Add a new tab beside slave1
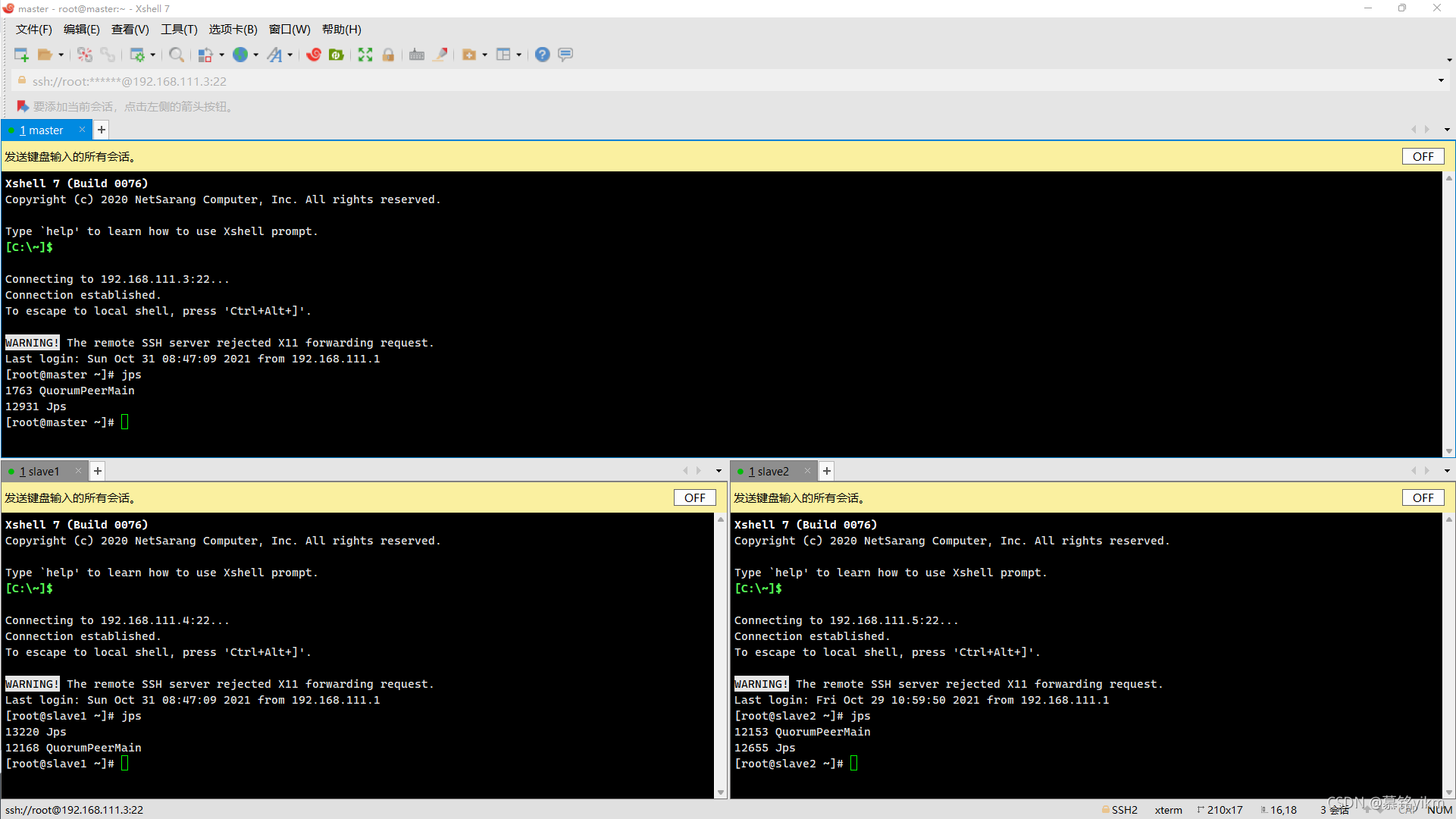The width and height of the screenshot is (1456, 819). coord(98,472)
